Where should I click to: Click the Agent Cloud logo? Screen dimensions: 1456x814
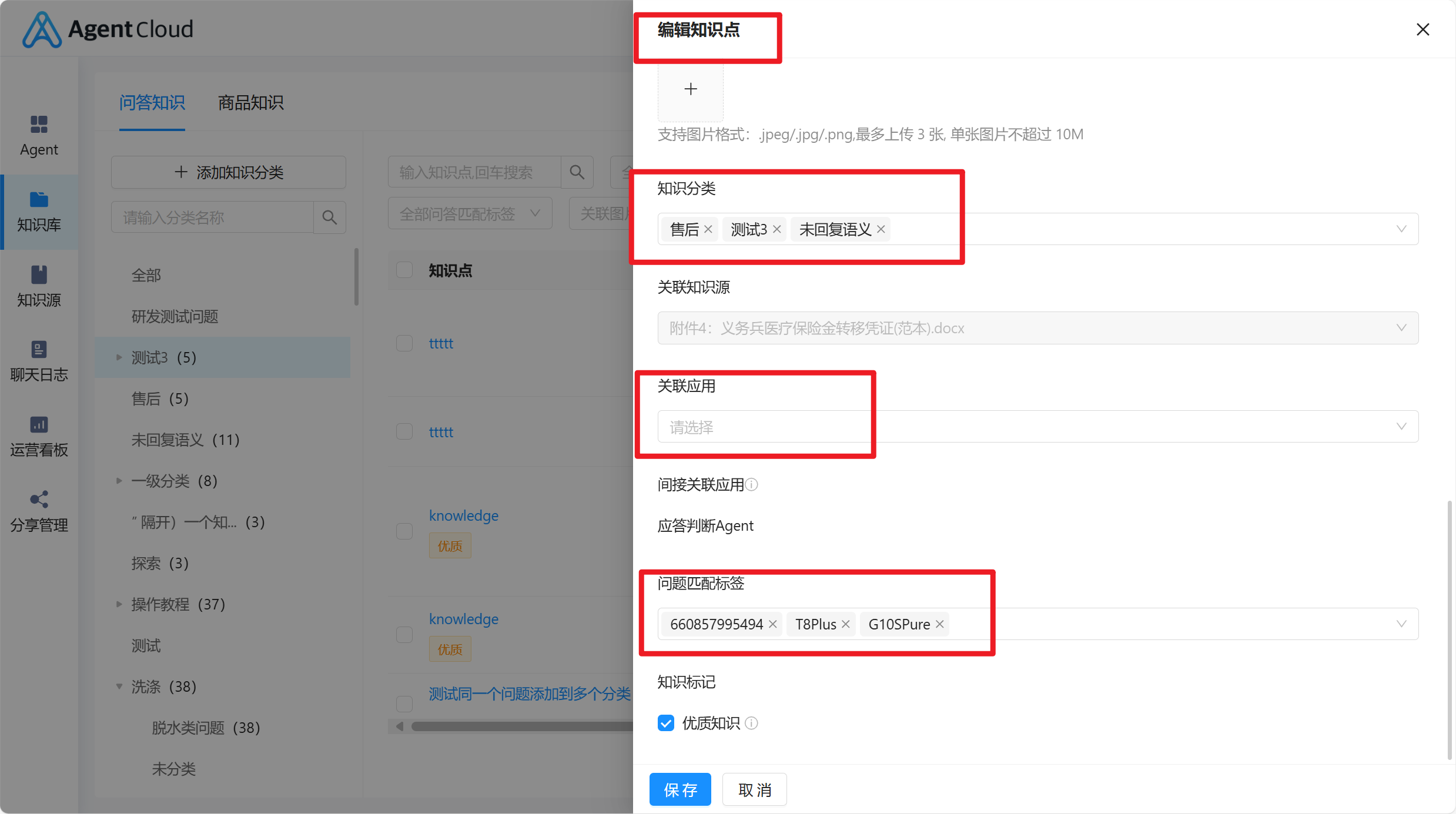tap(108, 29)
